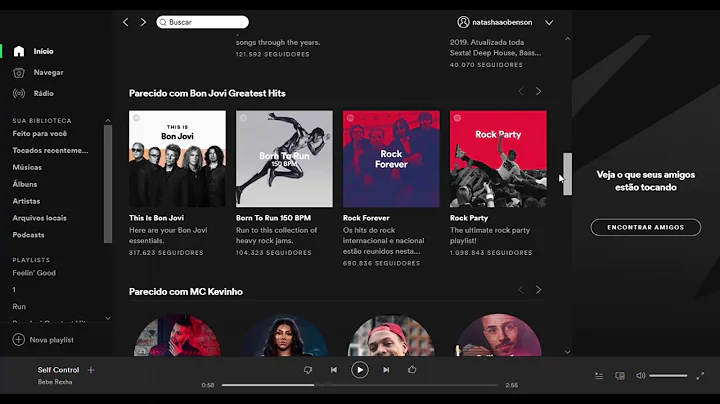
Task: Go forward with the right navigation arrow
Action: coord(143,22)
